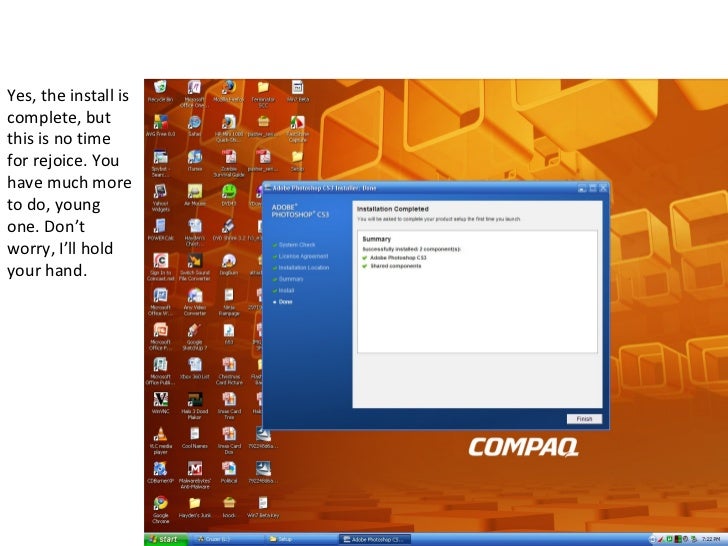Select the Sign In to Comcast.net icon

[161, 267]
